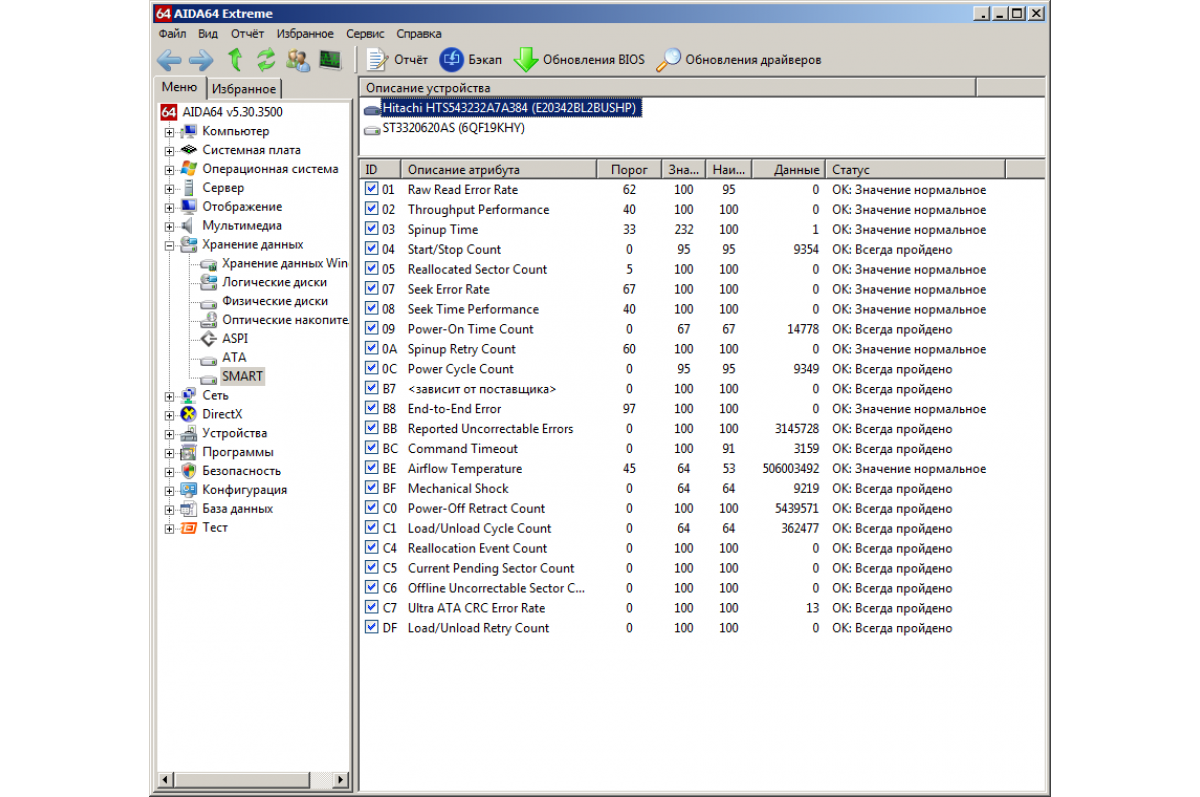The height and width of the screenshot is (797, 1200).
Task: Uncheck attribute BE Airflow Temperature
Action: [x=372, y=468]
